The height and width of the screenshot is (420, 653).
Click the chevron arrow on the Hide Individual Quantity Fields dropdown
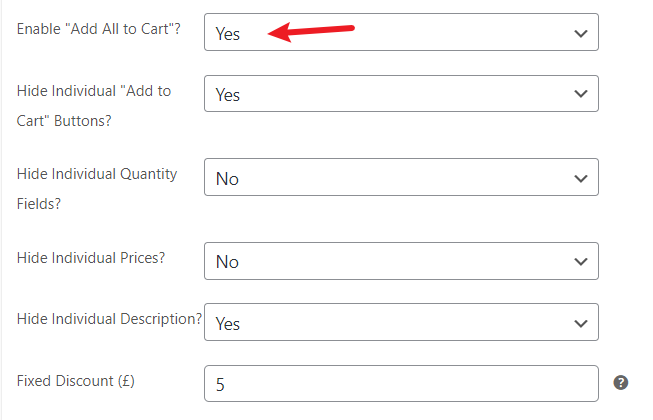tap(581, 179)
